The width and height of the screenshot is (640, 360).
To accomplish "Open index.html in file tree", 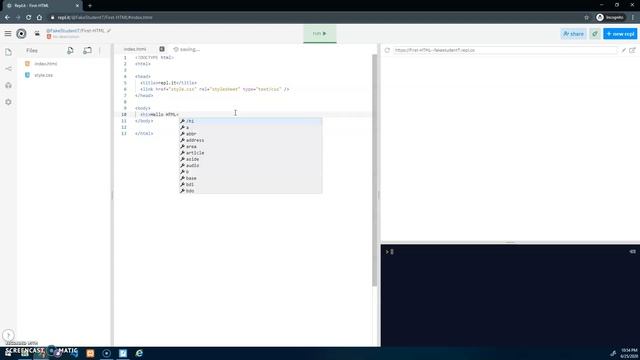I will coord(46,64).
